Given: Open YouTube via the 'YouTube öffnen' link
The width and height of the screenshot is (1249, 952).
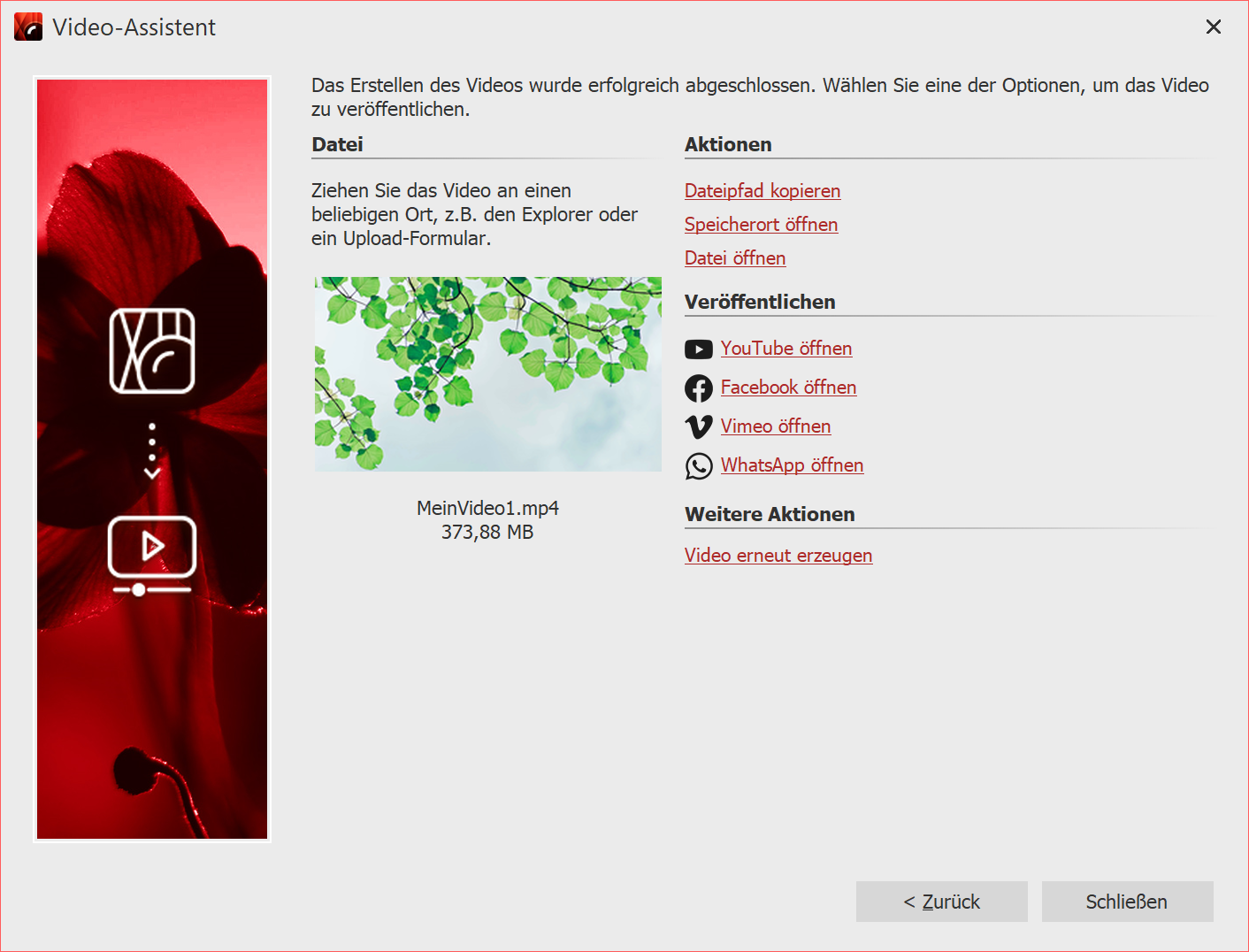Looking at the screenshot, I should pyautogui.click(x=785, y=348).
